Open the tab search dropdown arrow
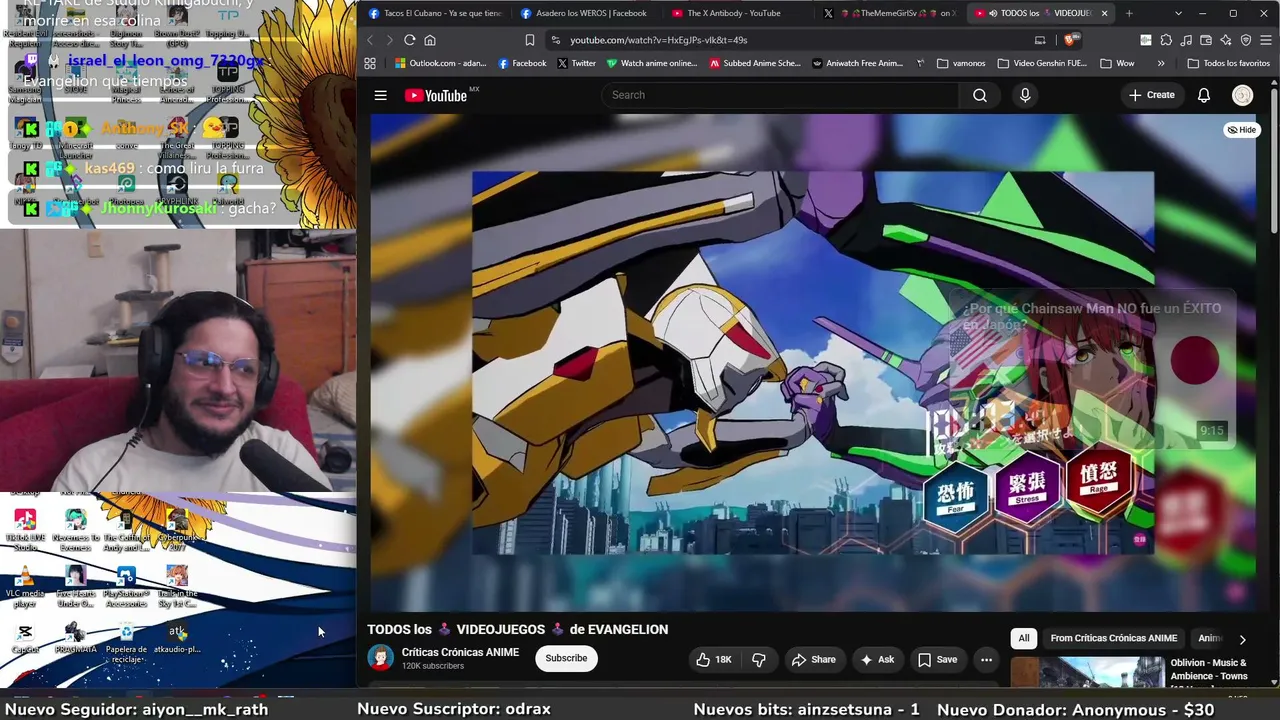Screen dimensions: 1280x720 coord(1178,13)
